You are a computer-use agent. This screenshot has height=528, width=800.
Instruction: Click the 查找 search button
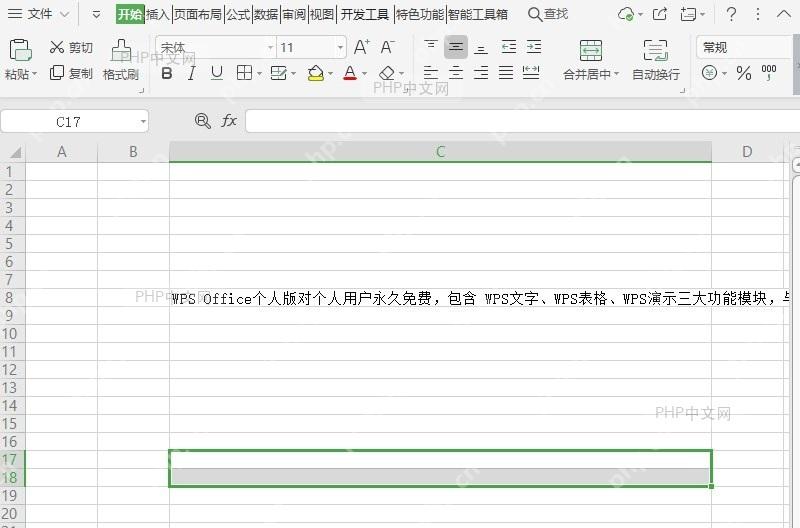(x=548, y=14)
